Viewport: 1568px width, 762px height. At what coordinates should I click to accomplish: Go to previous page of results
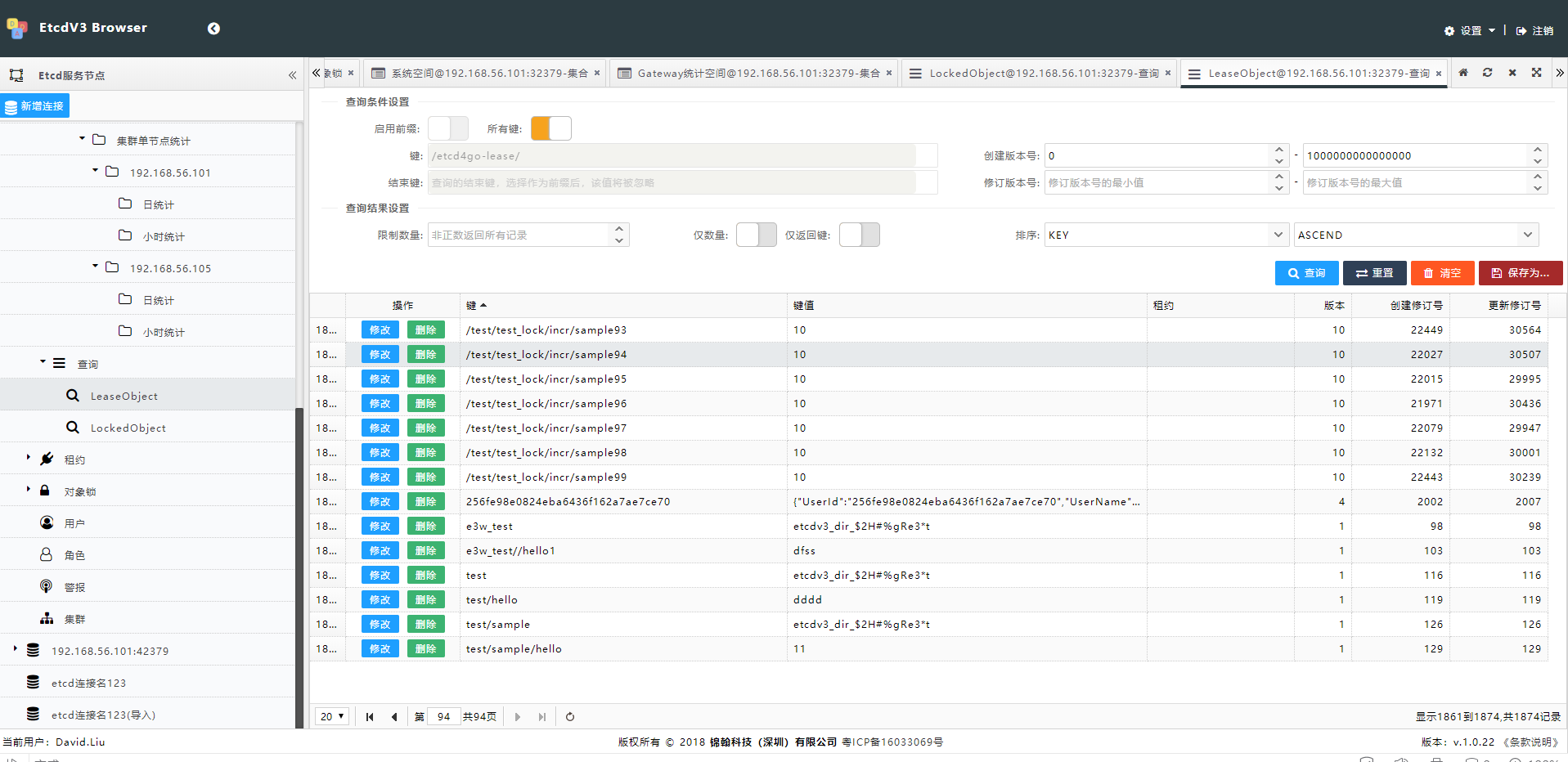[394, 717]
